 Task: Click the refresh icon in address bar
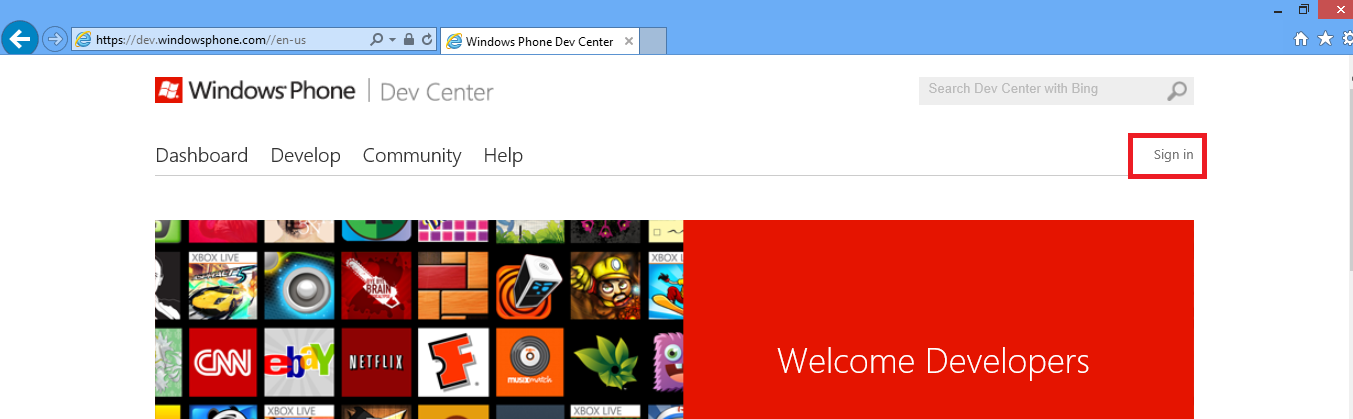point(427,40)
